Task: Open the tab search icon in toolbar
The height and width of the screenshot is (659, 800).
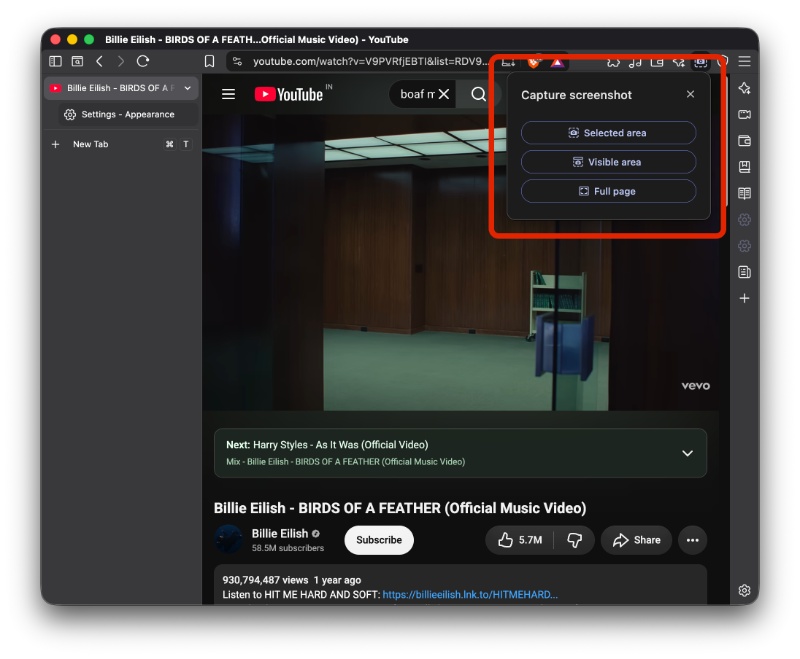Action: [77, 61]
